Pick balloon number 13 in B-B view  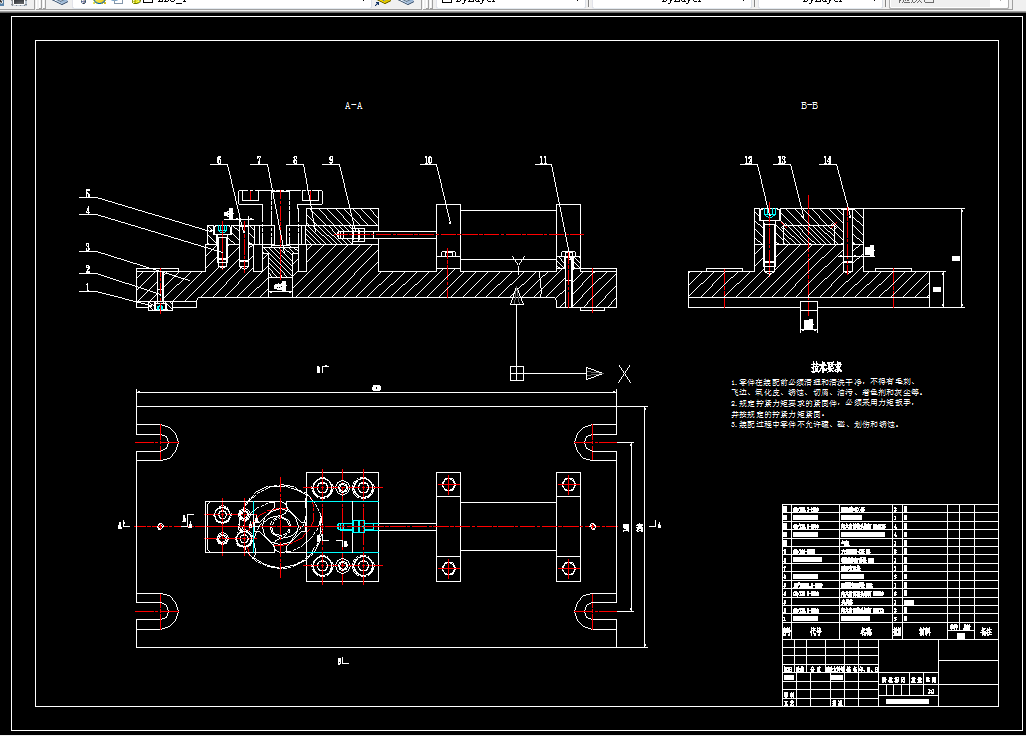click(x=781, y=160)
